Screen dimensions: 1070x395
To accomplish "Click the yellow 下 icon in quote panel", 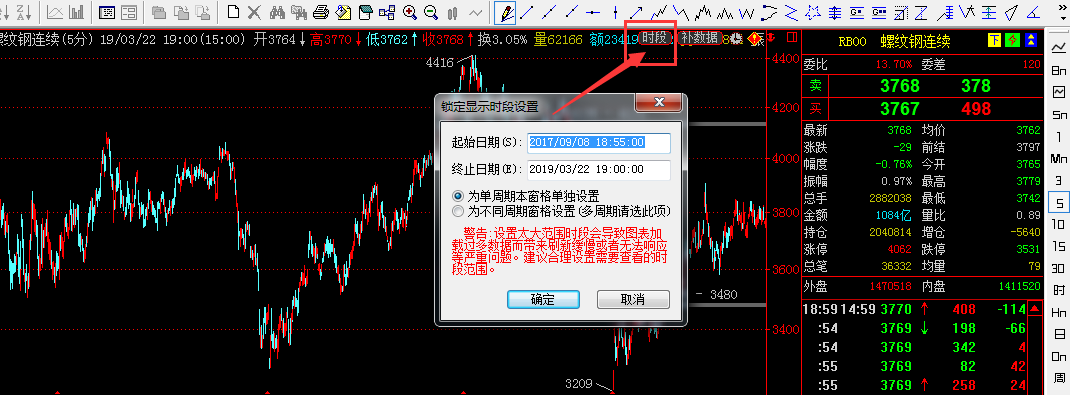I will click(995, 41).
